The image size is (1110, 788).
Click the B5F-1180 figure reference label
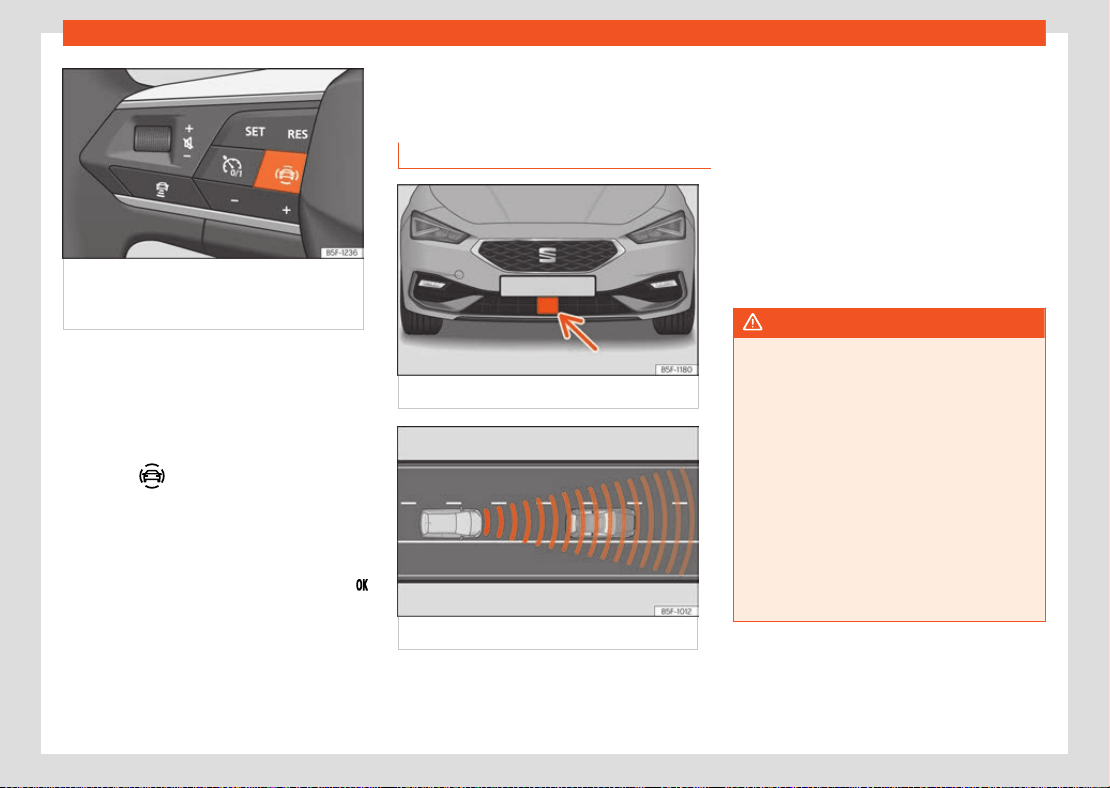pos(676,370)
